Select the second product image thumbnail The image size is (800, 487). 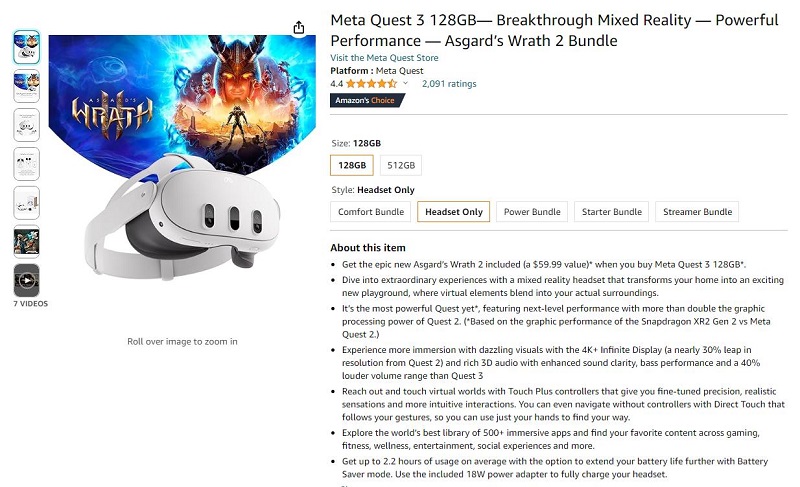[x=27, y=86]
